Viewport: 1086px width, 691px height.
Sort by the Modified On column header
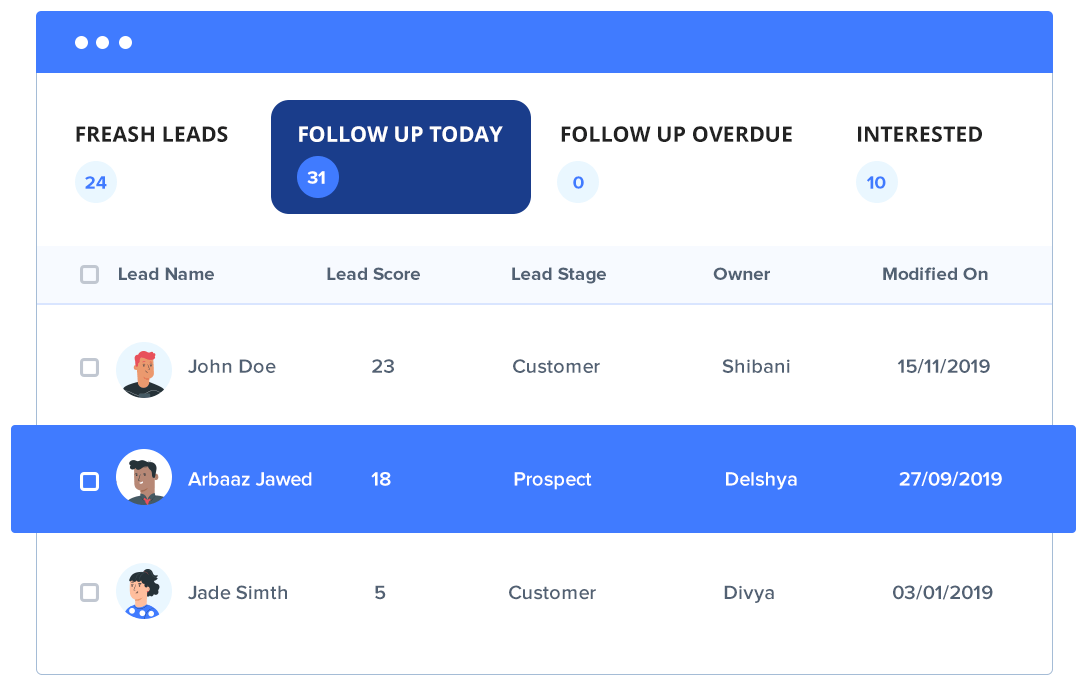coord(935,274)
